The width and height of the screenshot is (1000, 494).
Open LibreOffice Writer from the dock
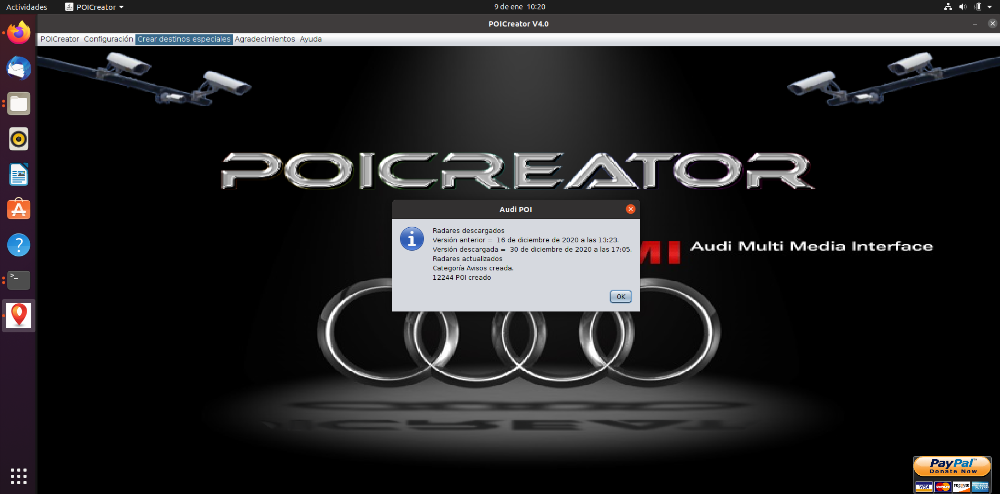coord(19,174)
